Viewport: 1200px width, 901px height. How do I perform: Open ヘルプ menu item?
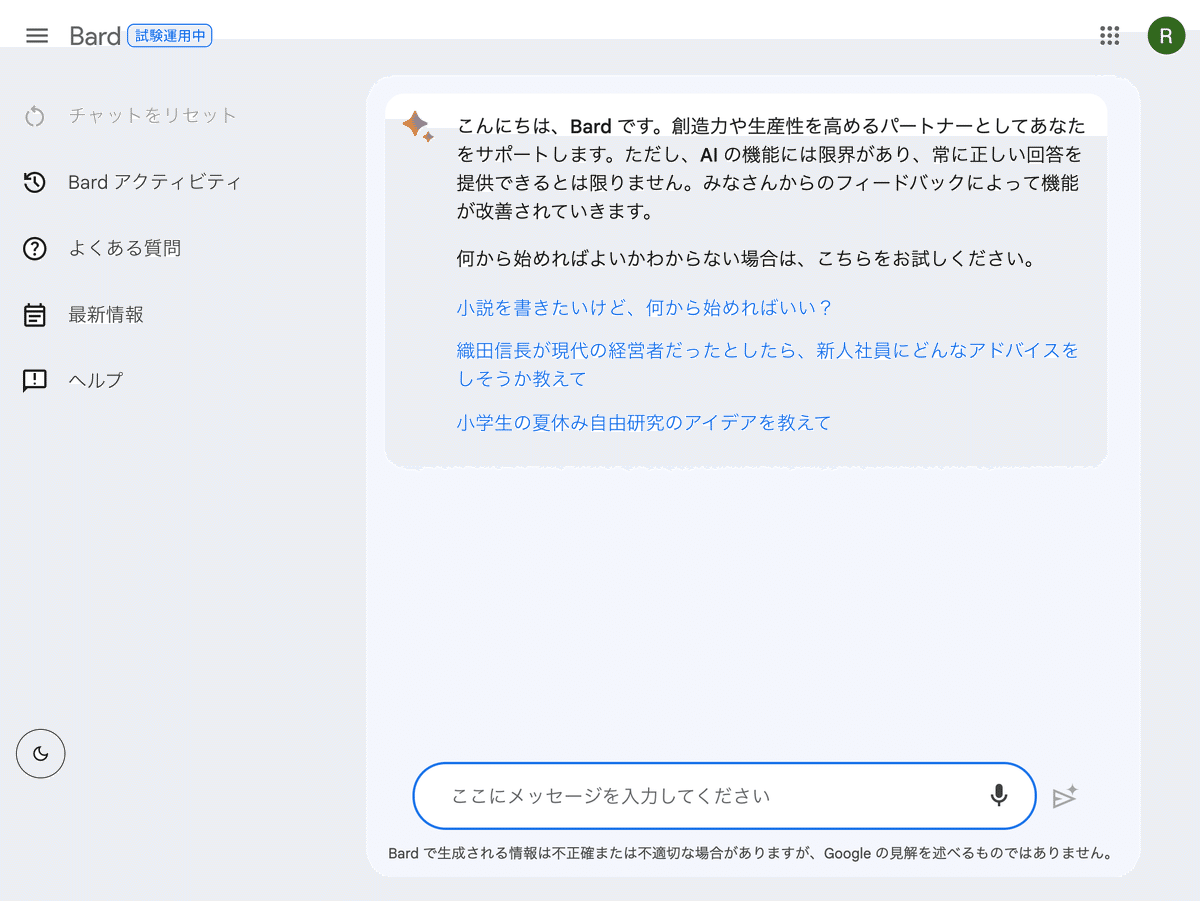(x=96, y=380)
